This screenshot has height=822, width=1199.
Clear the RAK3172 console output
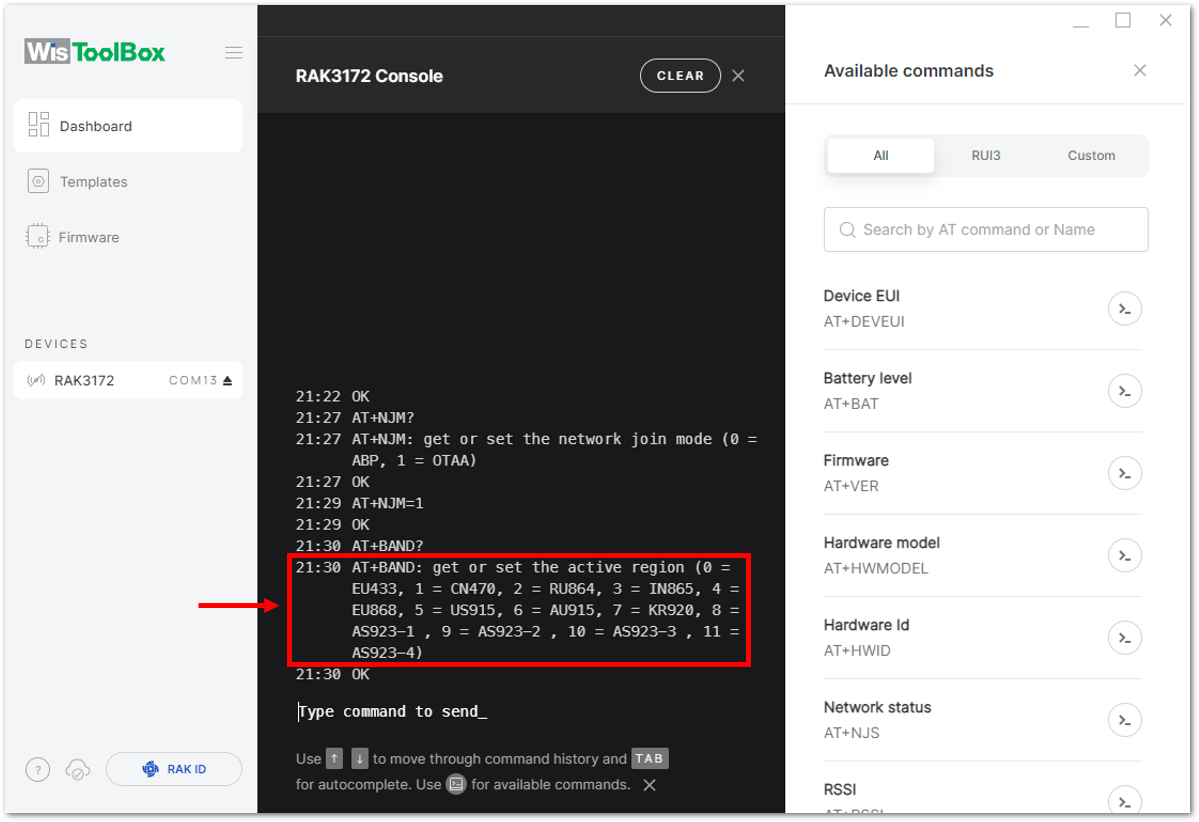click(680, 76)
